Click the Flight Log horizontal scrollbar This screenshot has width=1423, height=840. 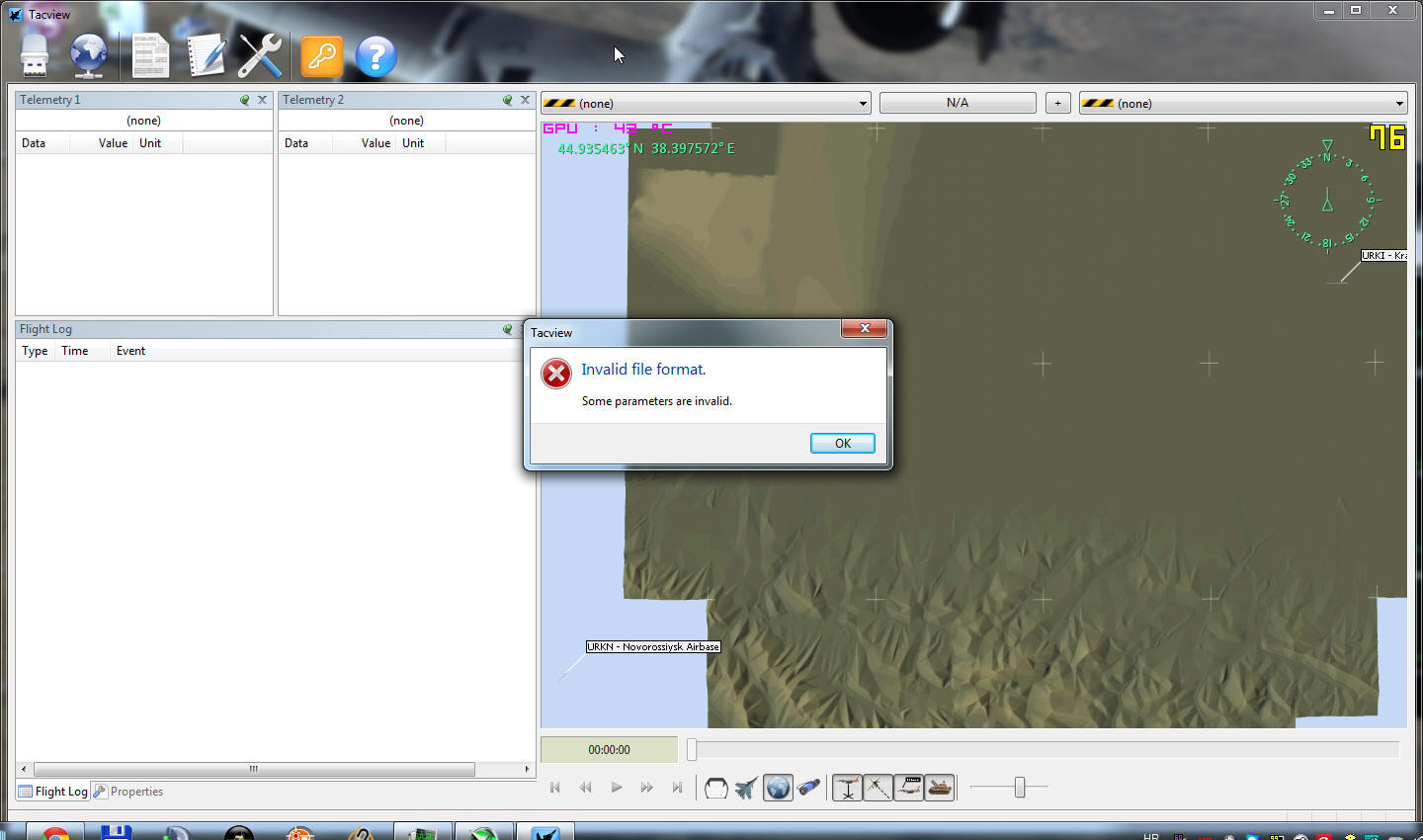tap(254, 769)
